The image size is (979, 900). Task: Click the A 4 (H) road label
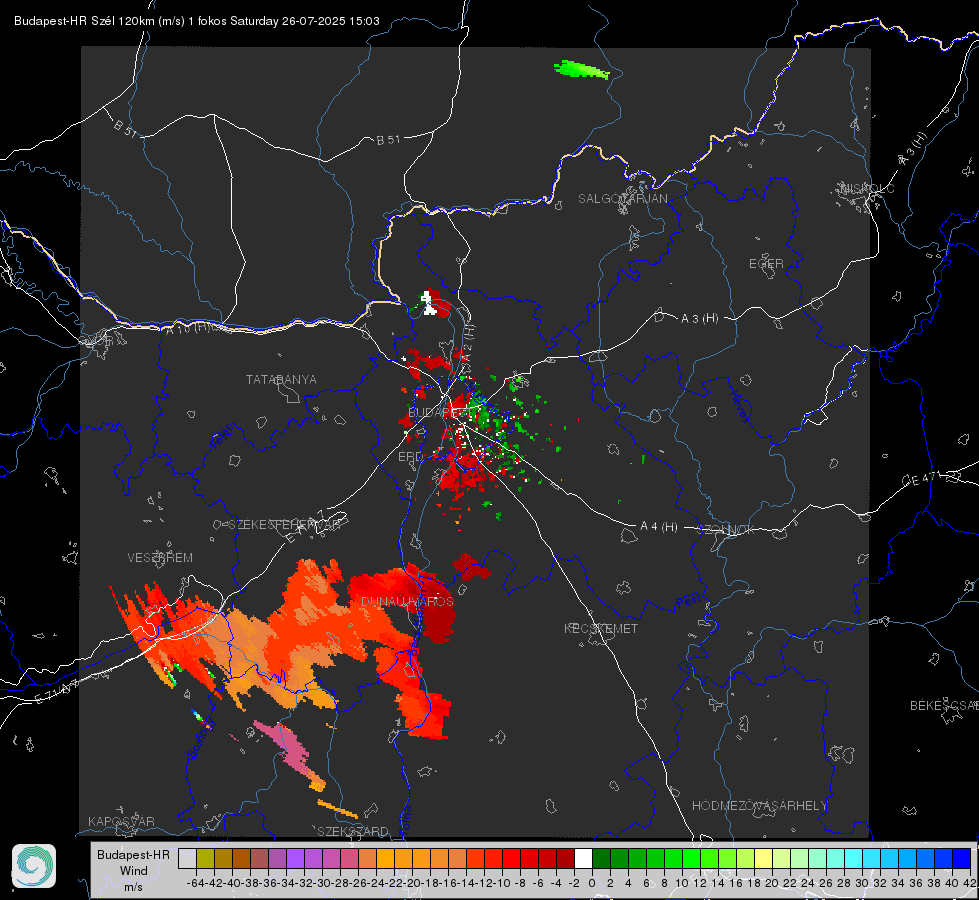659,527
